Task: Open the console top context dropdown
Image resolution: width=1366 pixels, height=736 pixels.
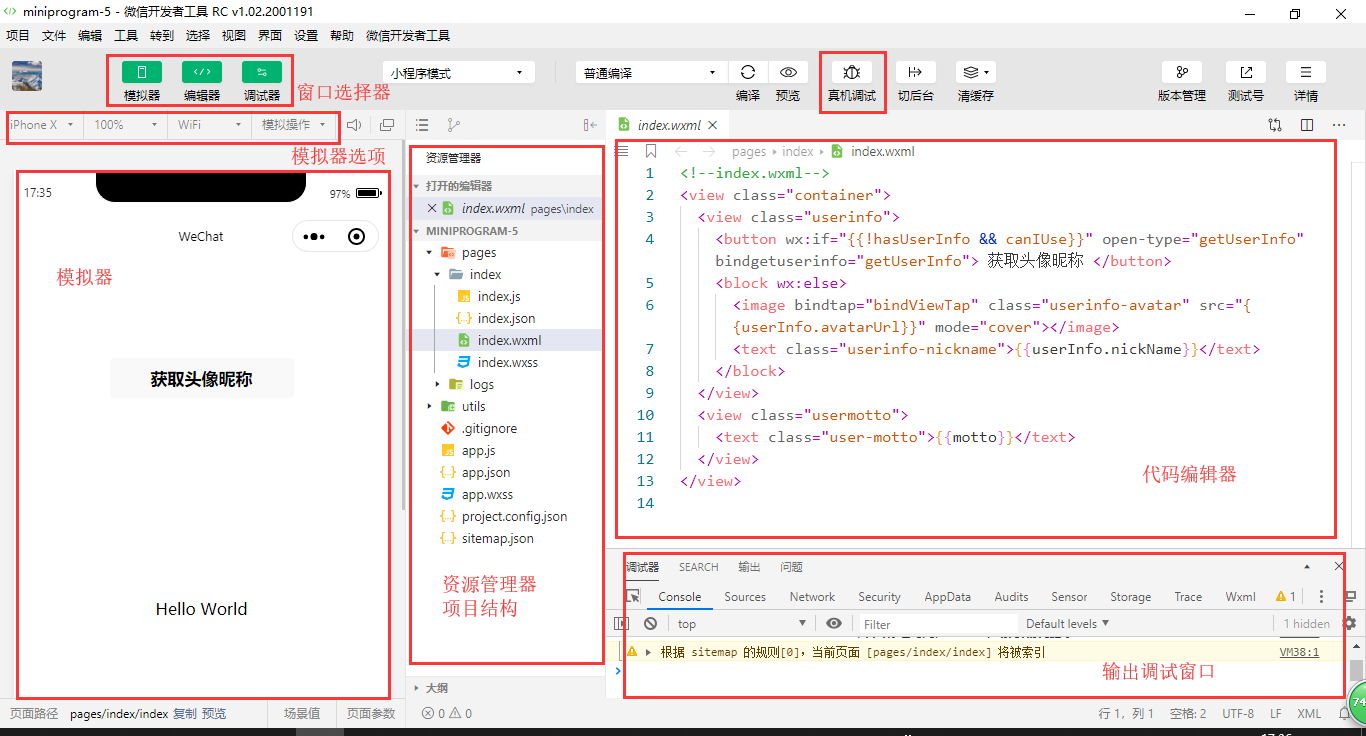Action: click(742, 623)
